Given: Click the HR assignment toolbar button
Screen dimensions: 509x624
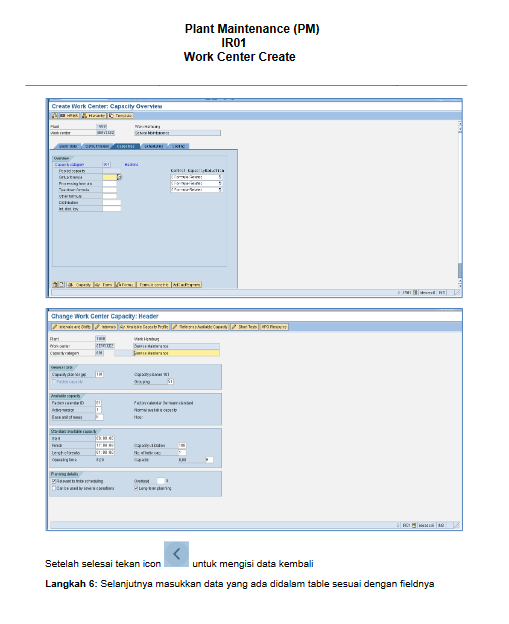Looking at the screenshot, I should [69, 116].
